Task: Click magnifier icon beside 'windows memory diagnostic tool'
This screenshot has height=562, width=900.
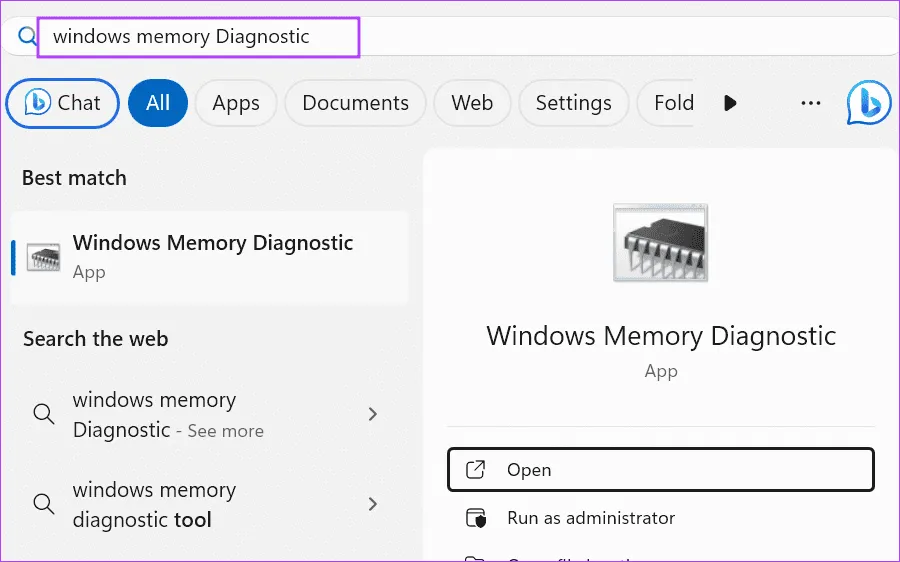Action: click(43, 504)
